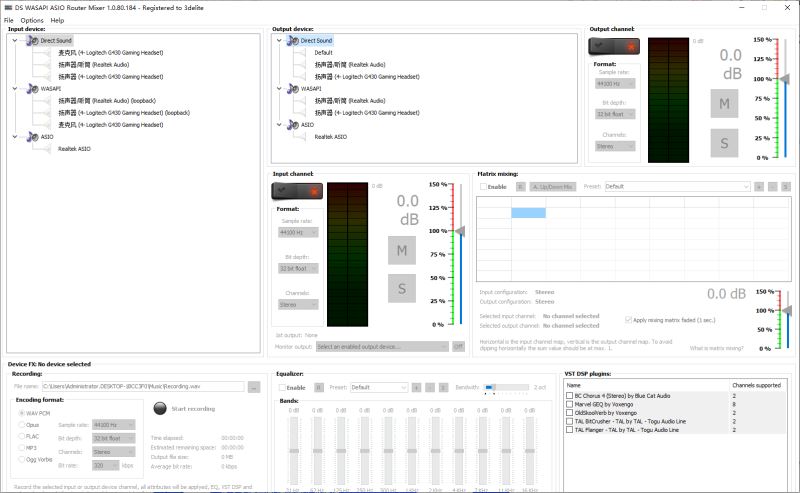Viewport: 800px width, 493px height.
Task: Check TAL BitCrusher VST plugin
Action: click(x=569, y=422)
